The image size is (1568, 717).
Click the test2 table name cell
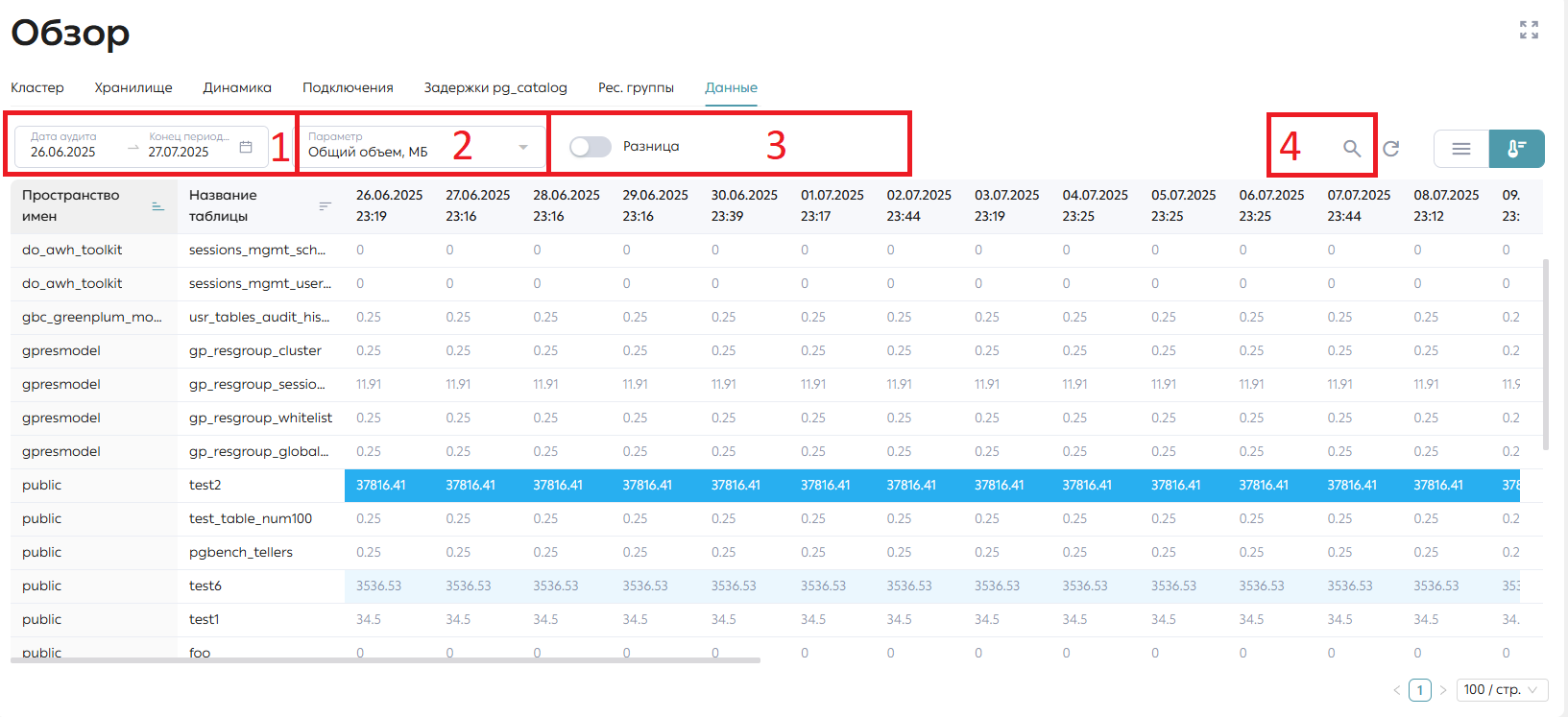[260, 485]
